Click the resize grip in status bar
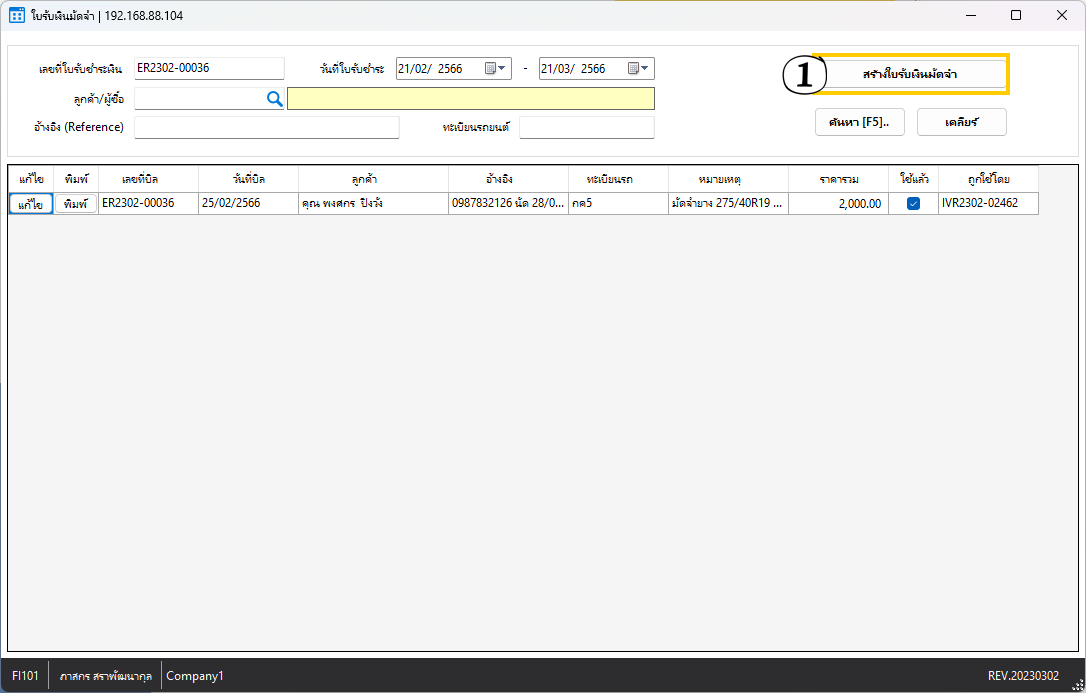Image resolution: width=1086 pixels, height=693 pixels. coord(1077,684)
